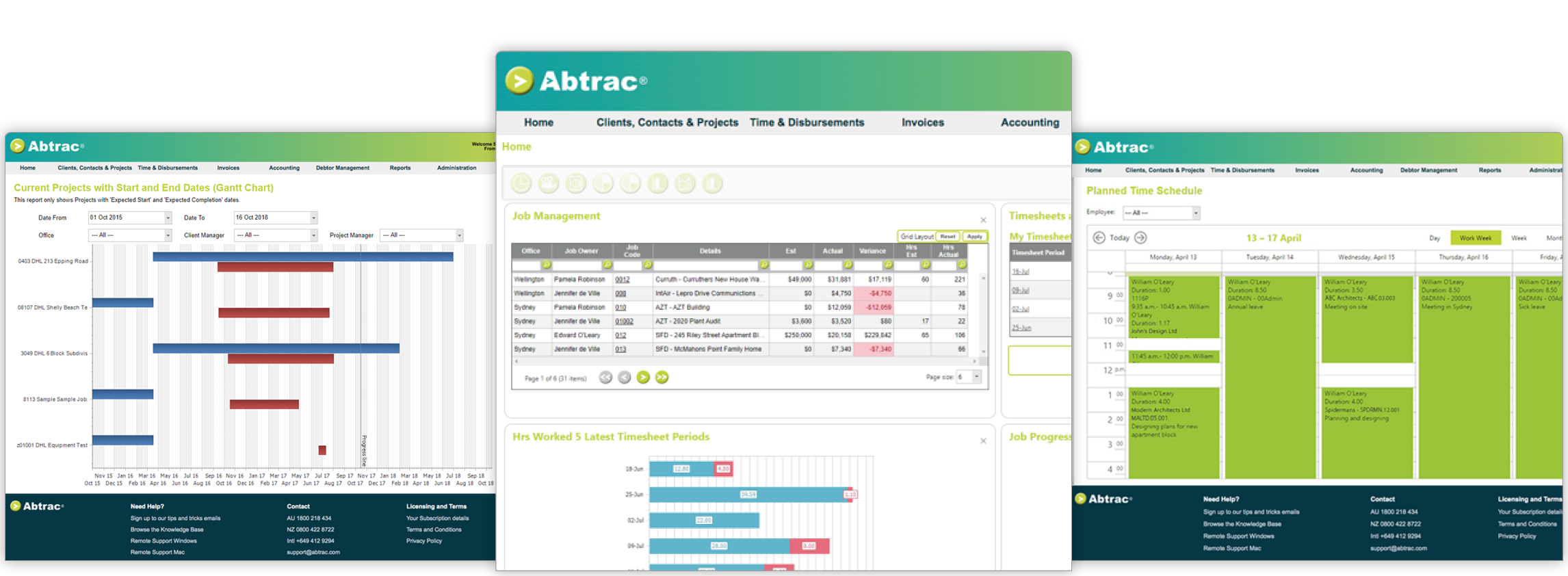Switch to Work Week view in schedule

tap(1475, 238)
